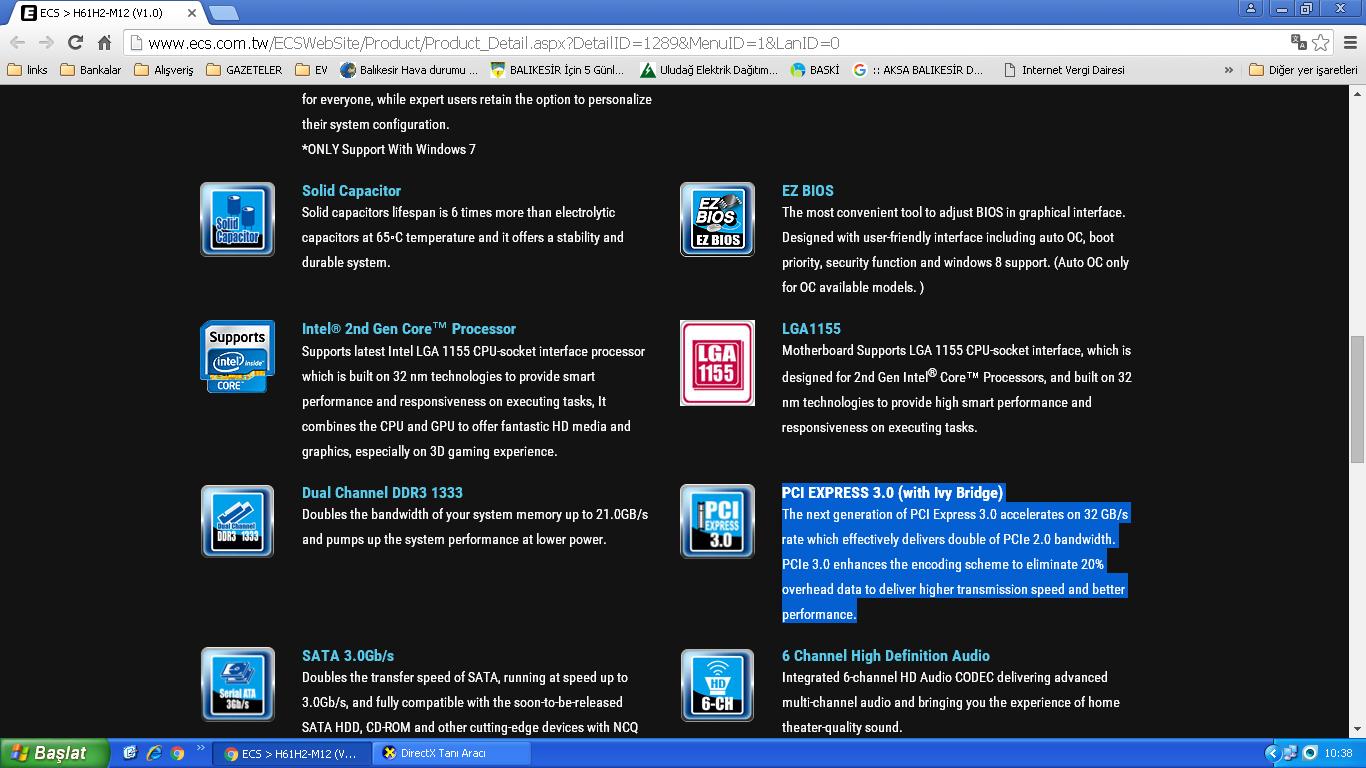1366x768 pixels.
Task: Select the 'ECS > H61H2-M12 (V1.0)' browser tab
Action: (105, 13)
